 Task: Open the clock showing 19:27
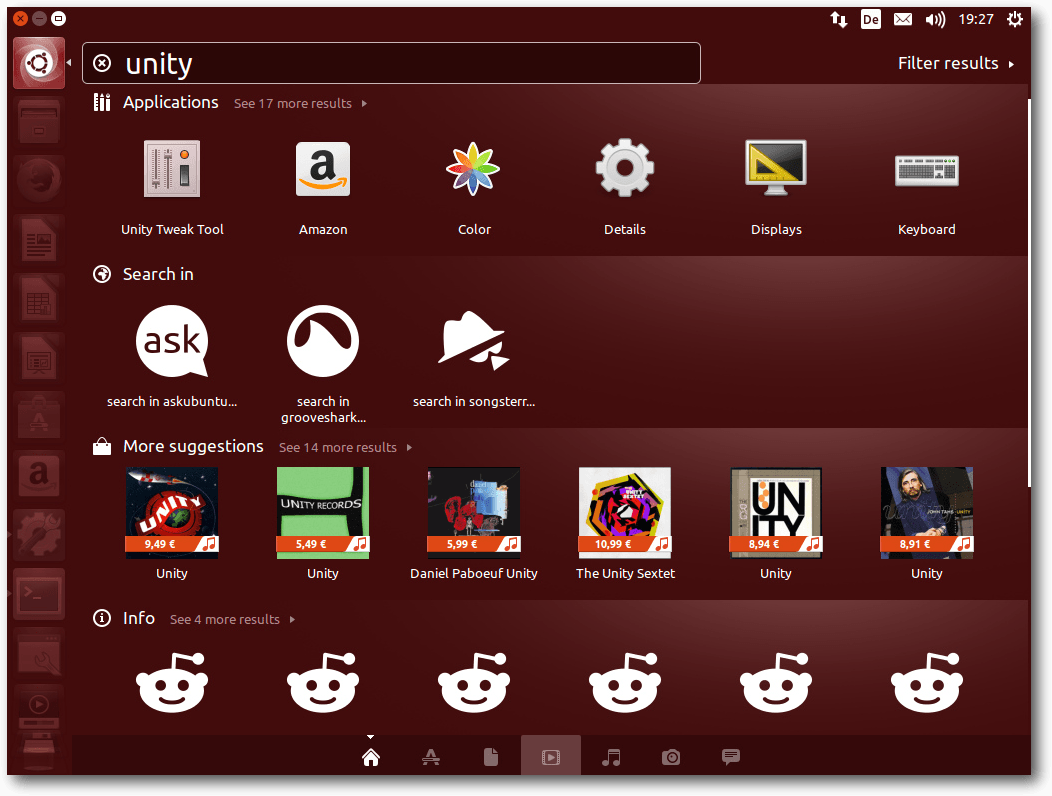coord(976,19)
